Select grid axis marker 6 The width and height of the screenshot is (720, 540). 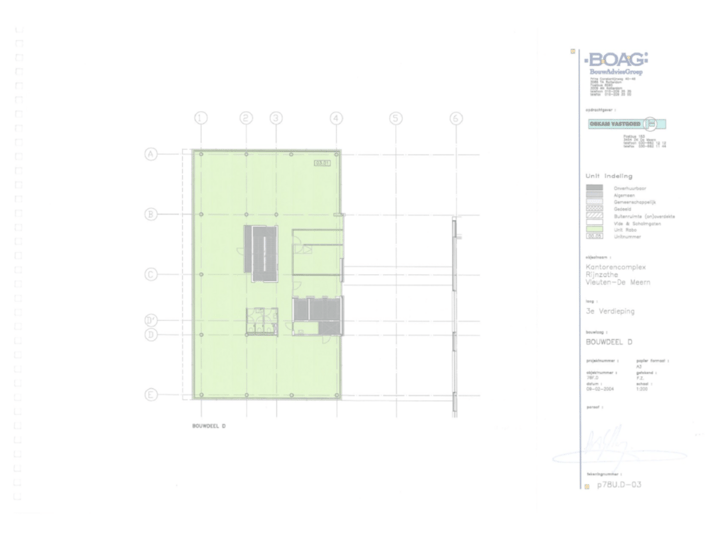pyautogui.click(x=456, y=118)
